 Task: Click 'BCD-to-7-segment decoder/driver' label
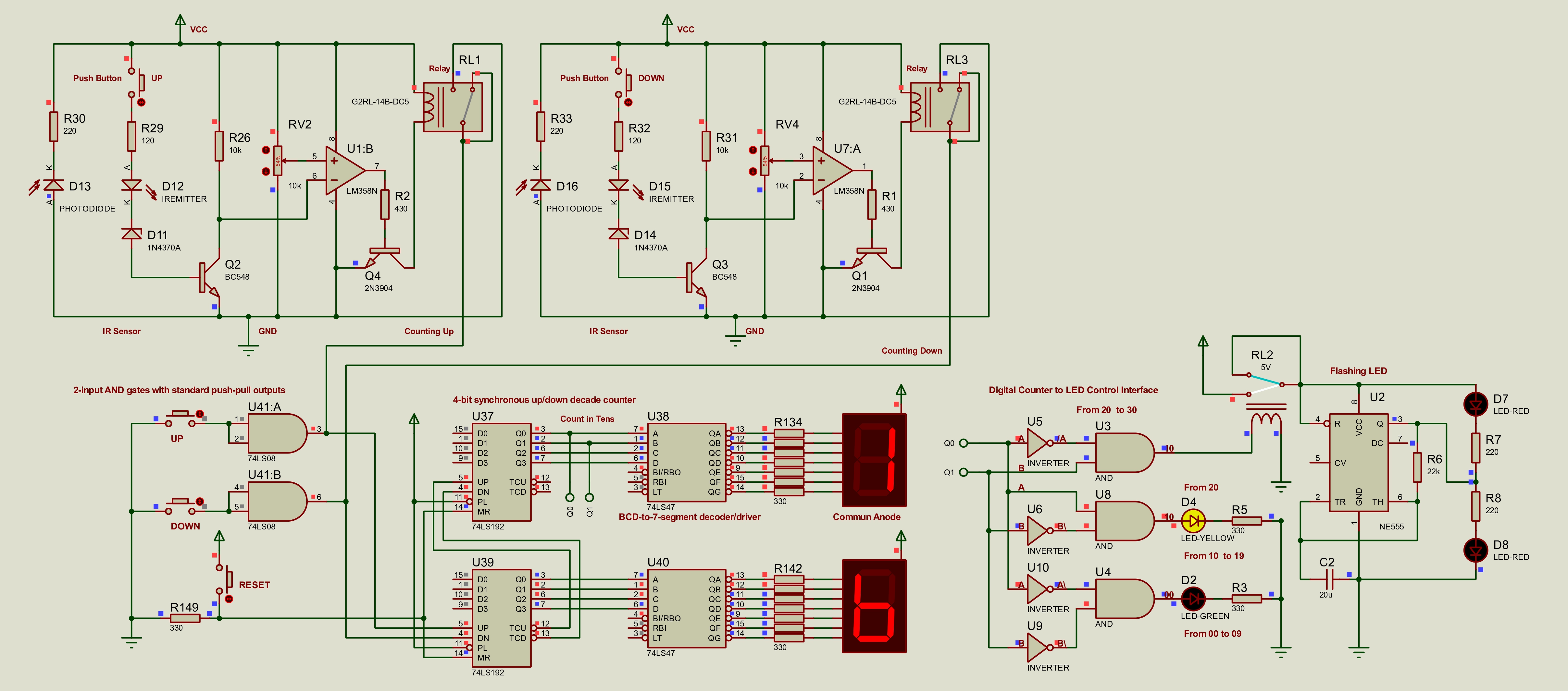coord(690,516)
